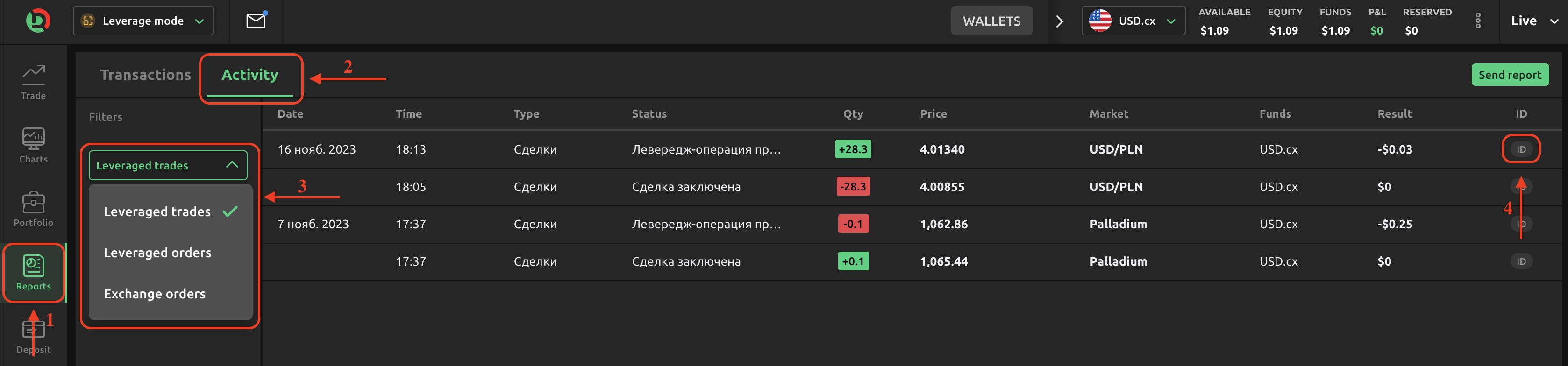Open the Live account type dropdown

1532,20
